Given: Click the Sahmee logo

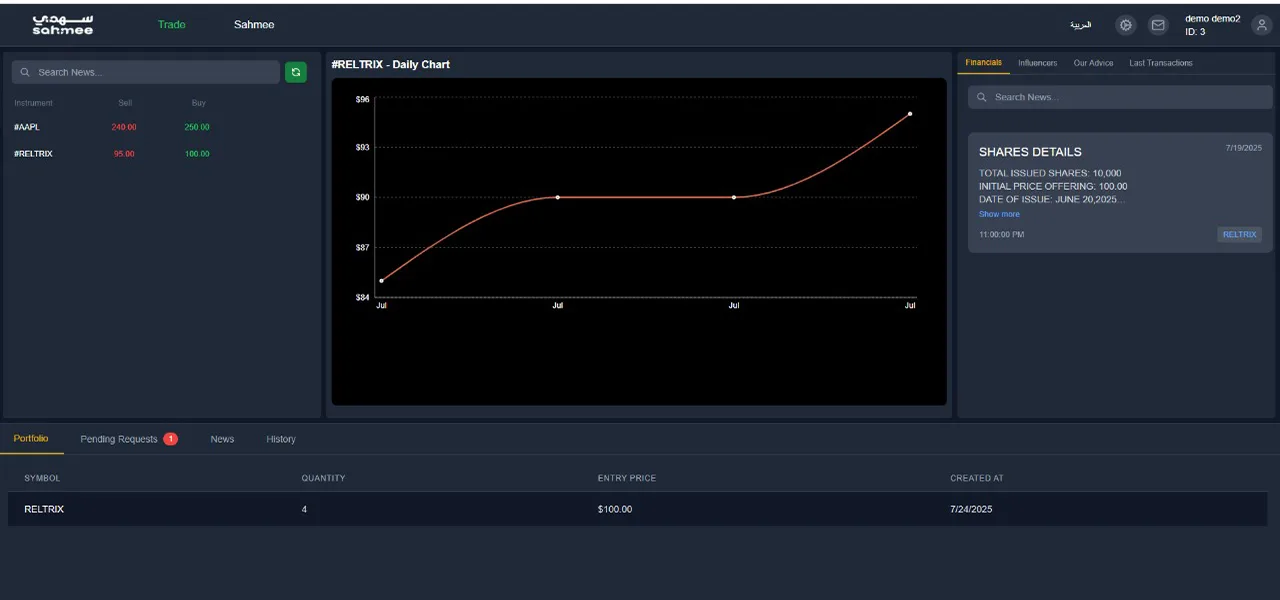Looking at the screenshot, I should click(62, 25).
